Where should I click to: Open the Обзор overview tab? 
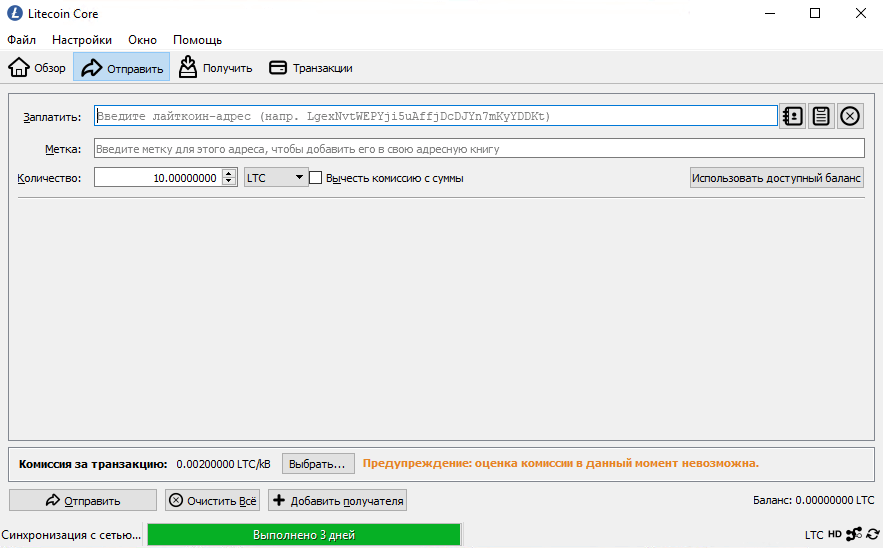tap(38, 68)
